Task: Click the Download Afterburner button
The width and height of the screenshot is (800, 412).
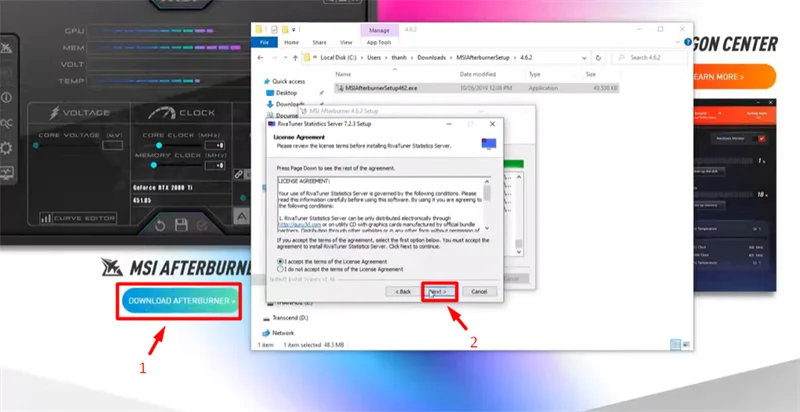Action: pos(181,301)
